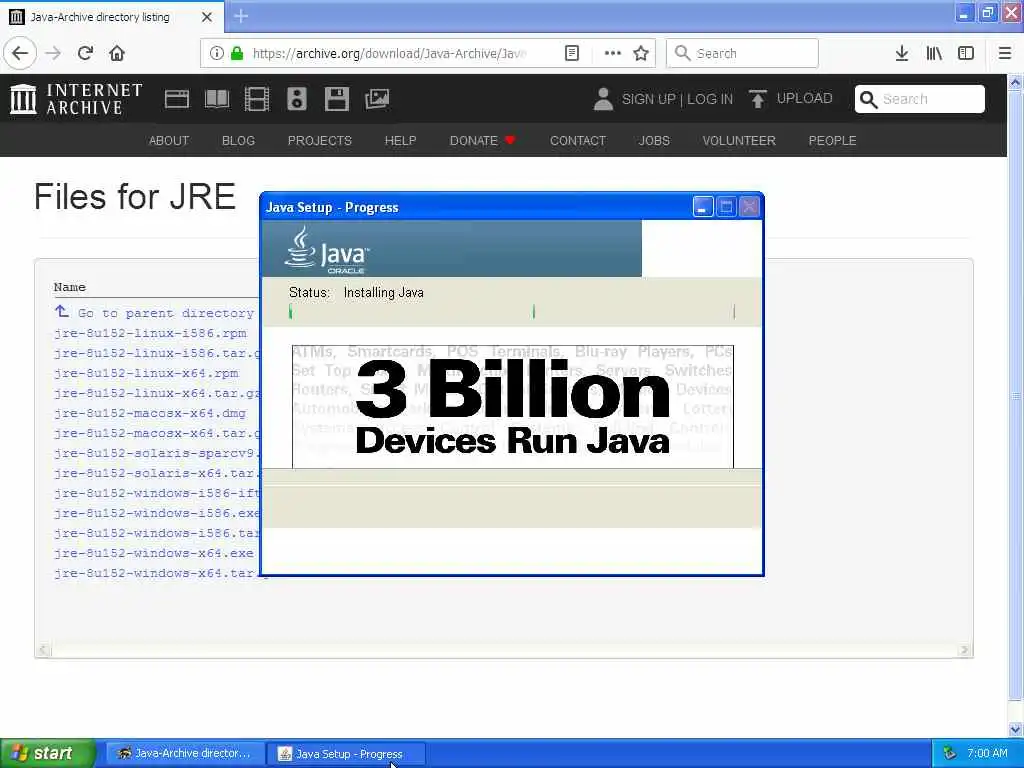The height and width of the screenshot is (768, 1024).
Task: Open the ABOUT menu item
Action: click(x=168, y=140)
